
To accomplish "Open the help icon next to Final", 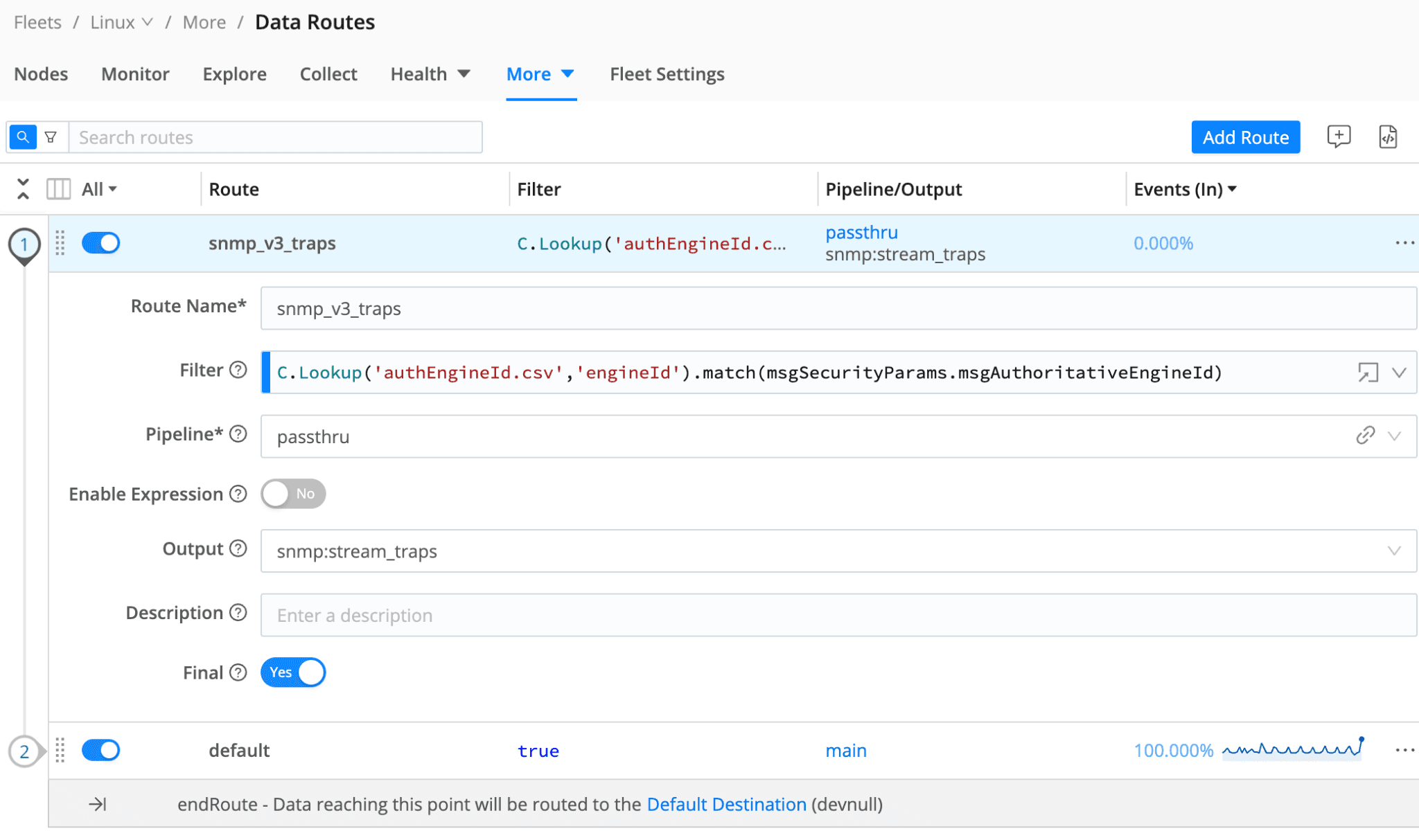I will tap(238, 672).
